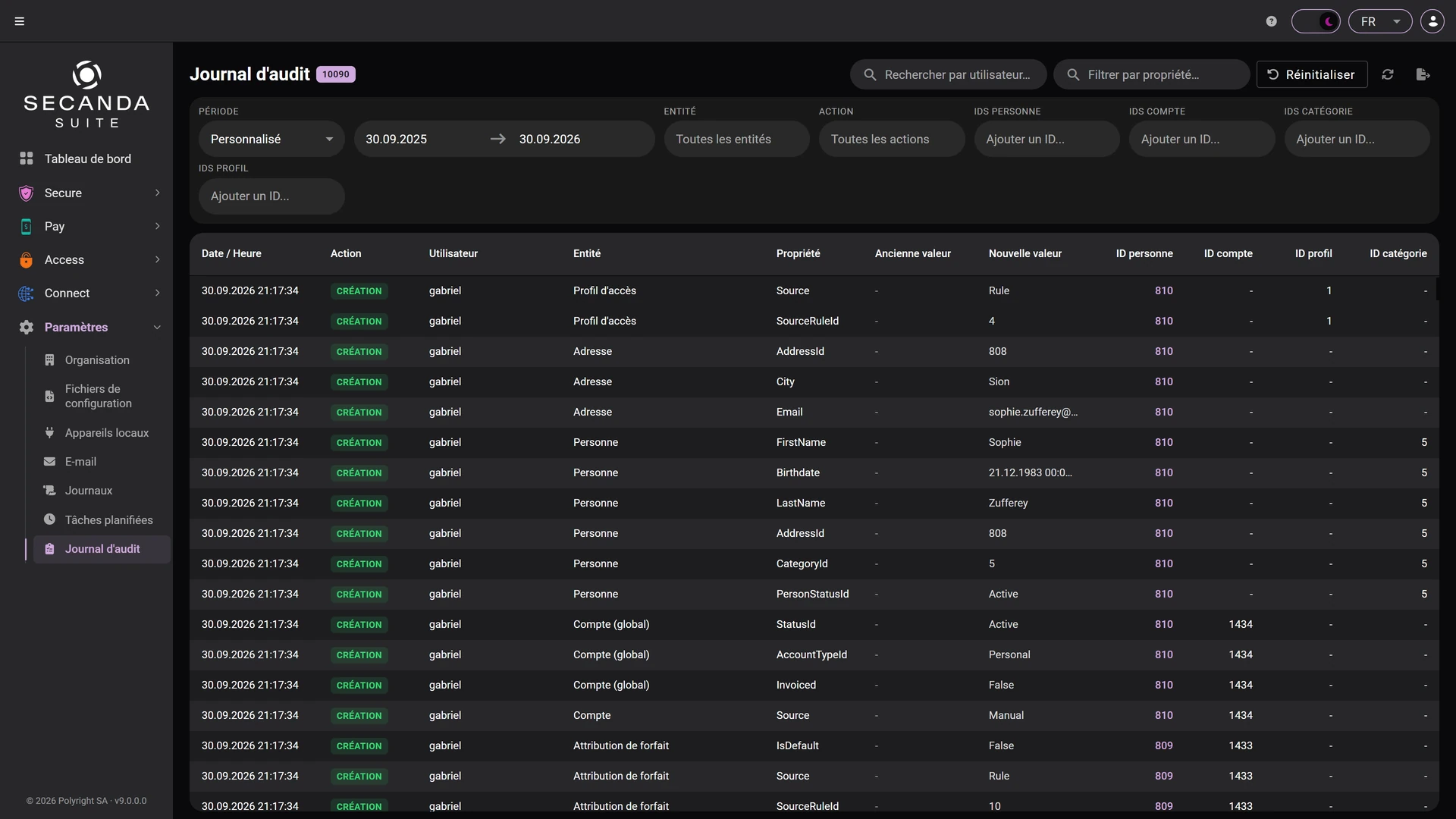This screenshot has width=1456, height=819.
Task: Open the Toutes les actions dropdown
Action: [892, 139]
